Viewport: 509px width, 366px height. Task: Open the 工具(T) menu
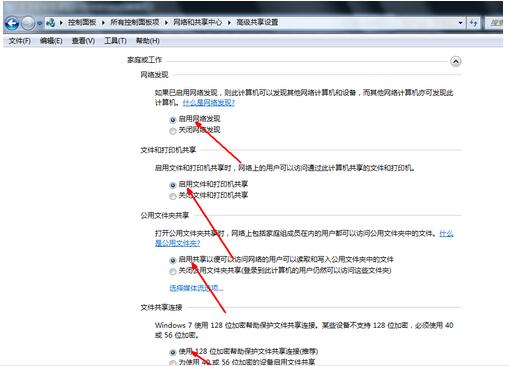(115, 41)
